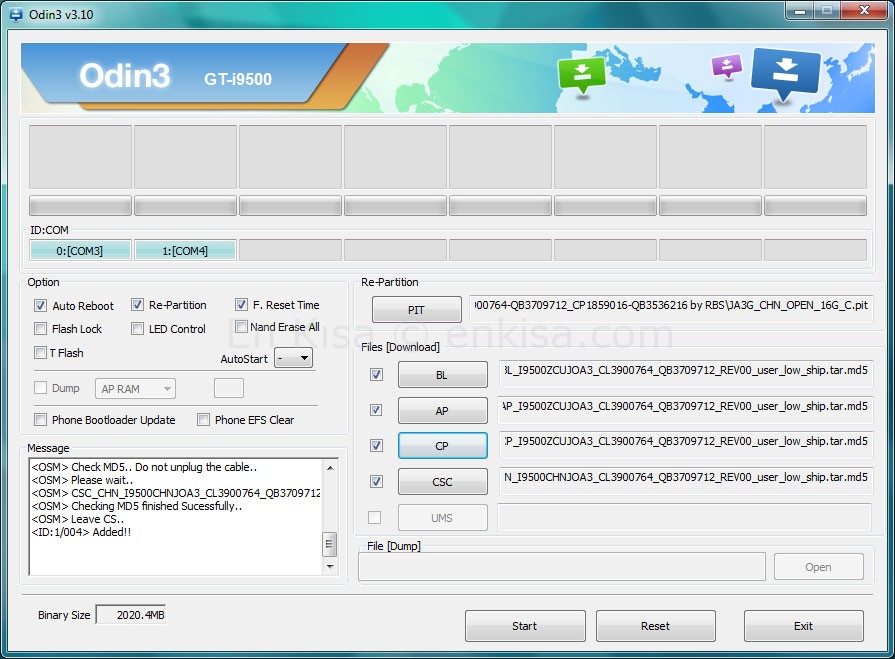The width and height of the screenshot is (895, 659).
Task: Click "<OSM> Please wait.." log line
Action: click(x=82, y=480)
